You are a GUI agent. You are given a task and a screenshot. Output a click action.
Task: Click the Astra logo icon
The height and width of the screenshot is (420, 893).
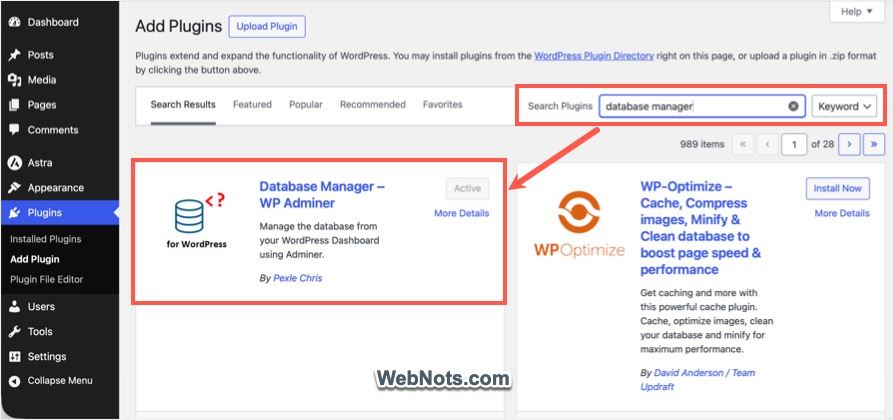click(x=14, y=163)
